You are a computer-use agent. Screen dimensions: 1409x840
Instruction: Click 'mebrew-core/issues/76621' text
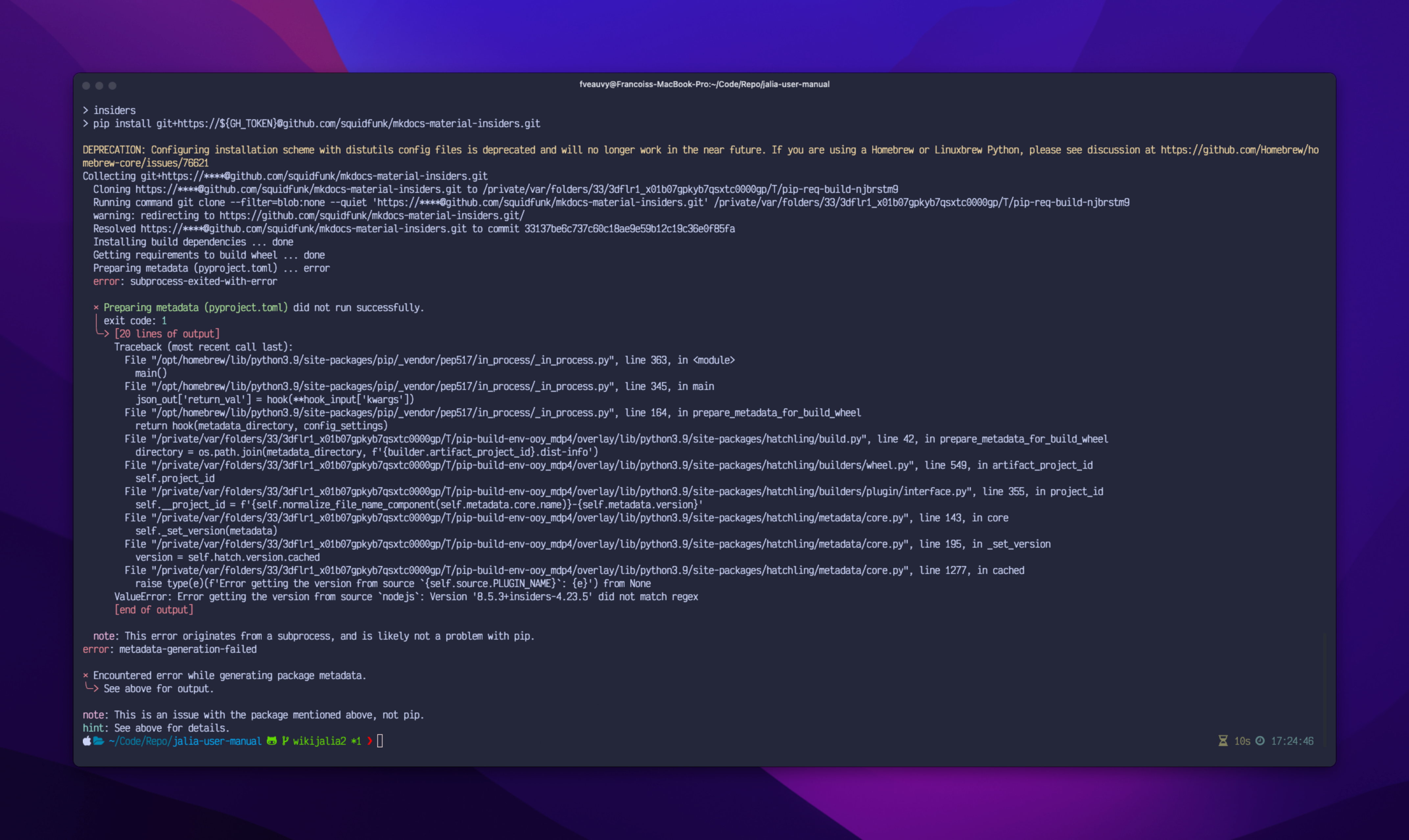tap(146, 163)
